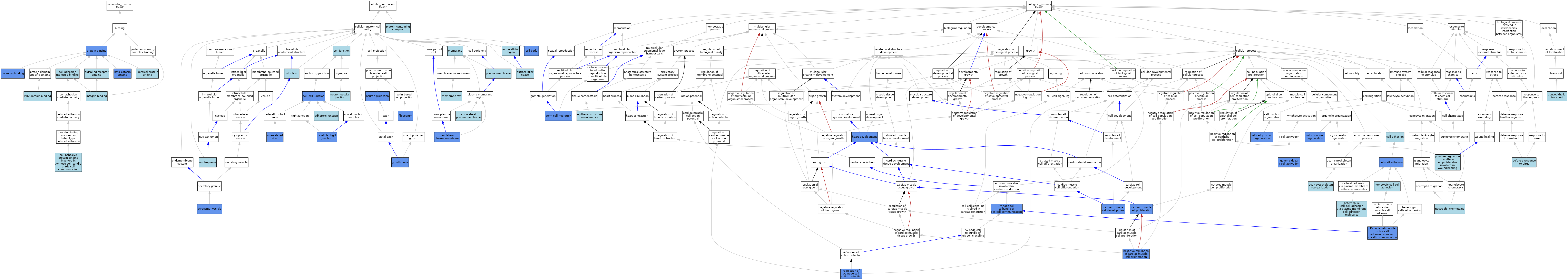The width and height of the screenshot is (1568, 280).
Task: Click the "connexin binding" node
Action: 13,73
